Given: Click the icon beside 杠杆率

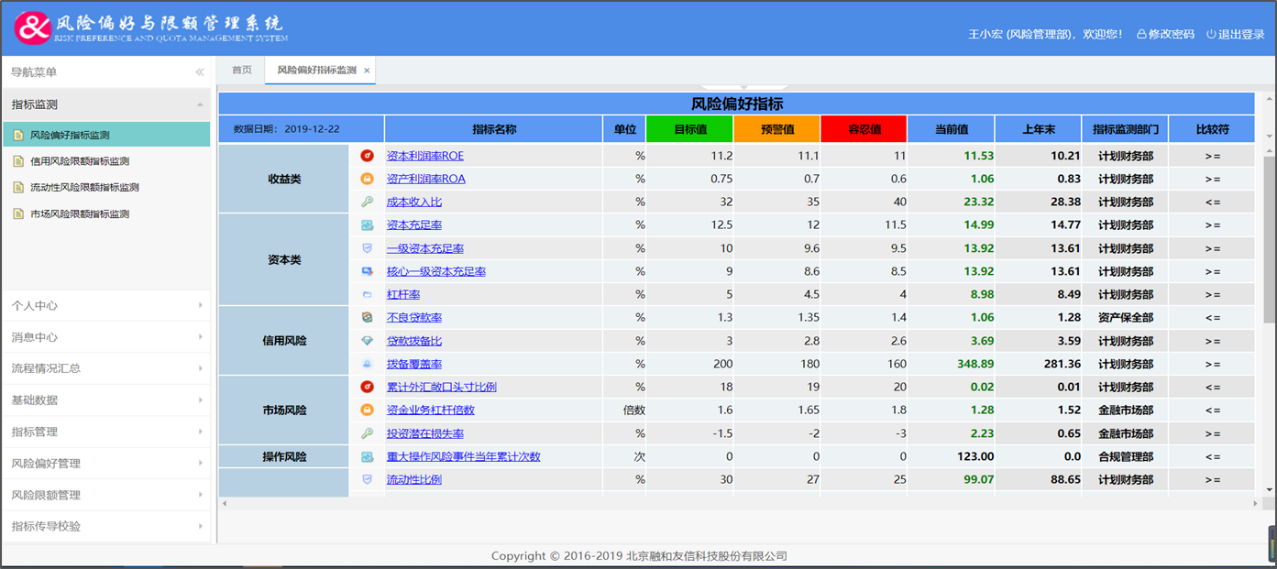Looking at the screenshot, I should pyautogui.click(x=367, y=294).
